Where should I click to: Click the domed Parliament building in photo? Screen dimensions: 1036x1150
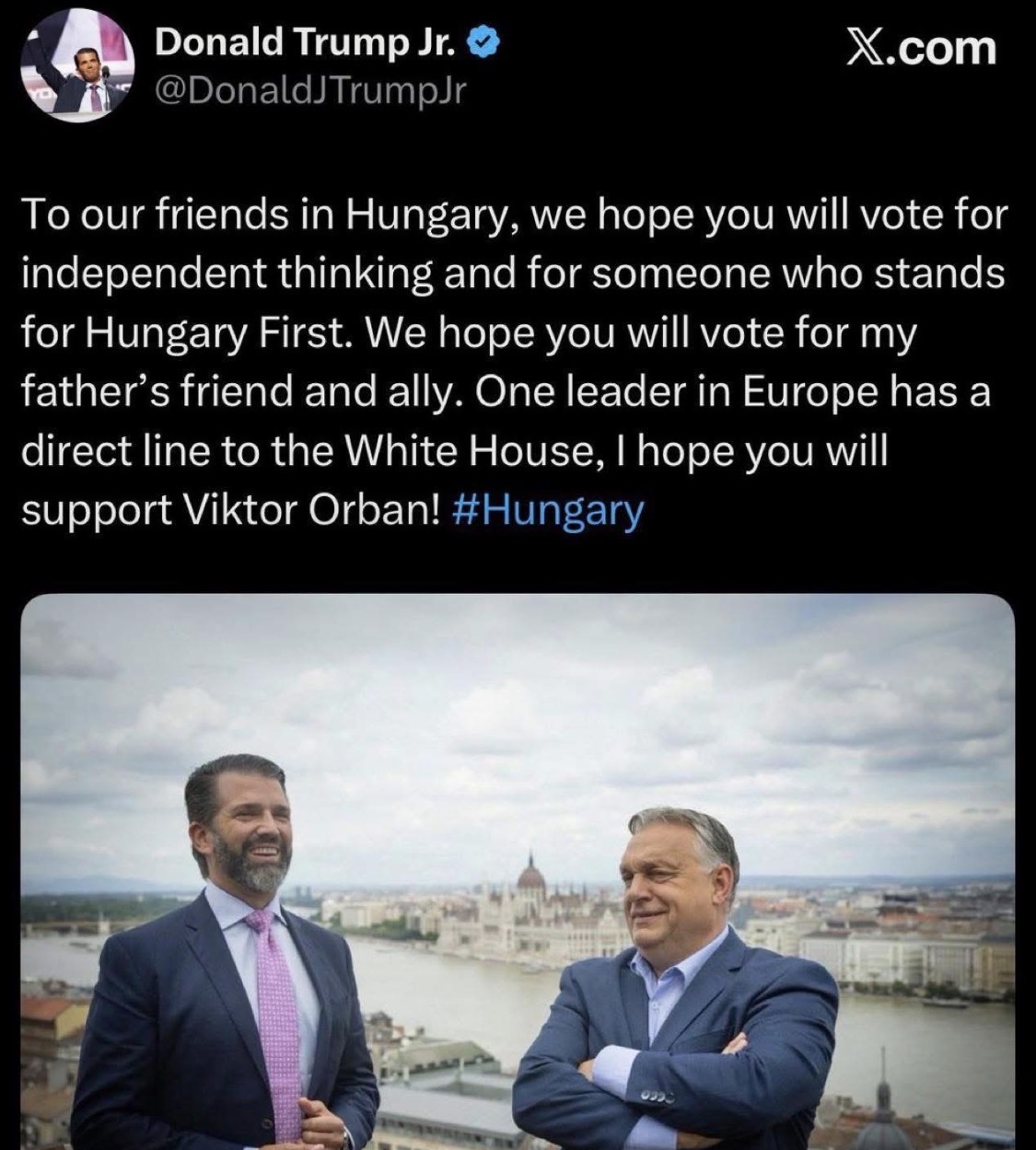[531, 884]
